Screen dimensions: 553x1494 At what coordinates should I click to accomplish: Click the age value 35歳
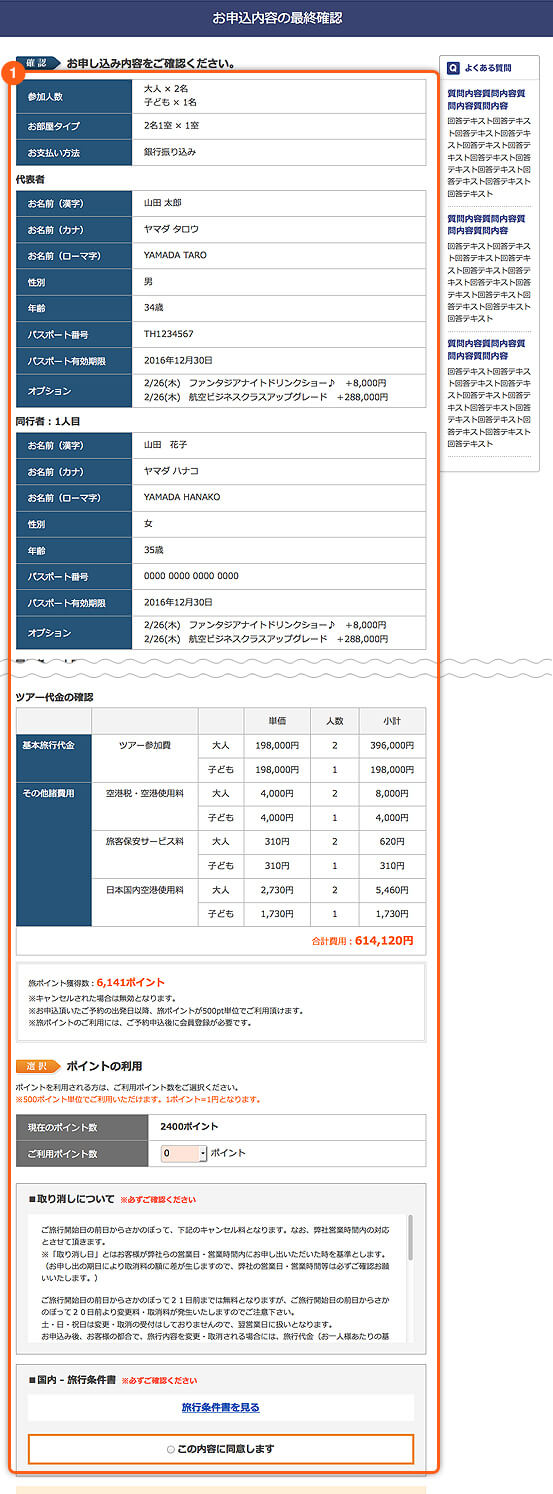154,549
